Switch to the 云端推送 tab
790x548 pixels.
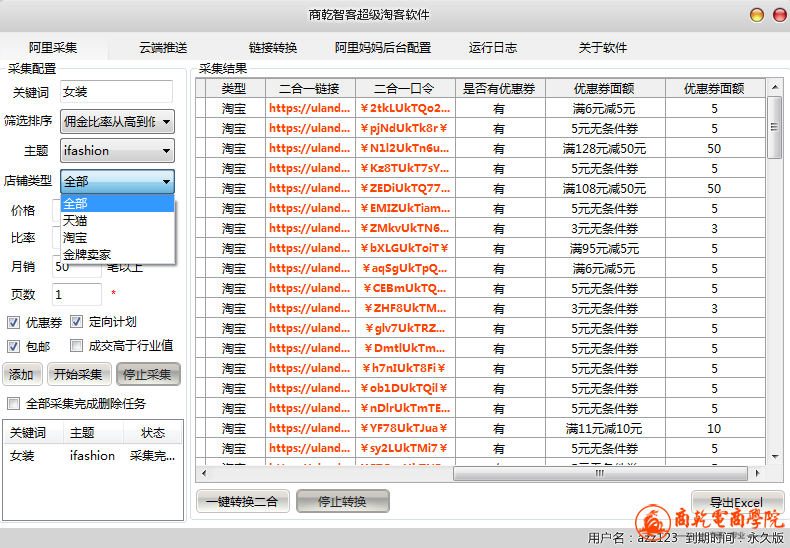point(163,47)
